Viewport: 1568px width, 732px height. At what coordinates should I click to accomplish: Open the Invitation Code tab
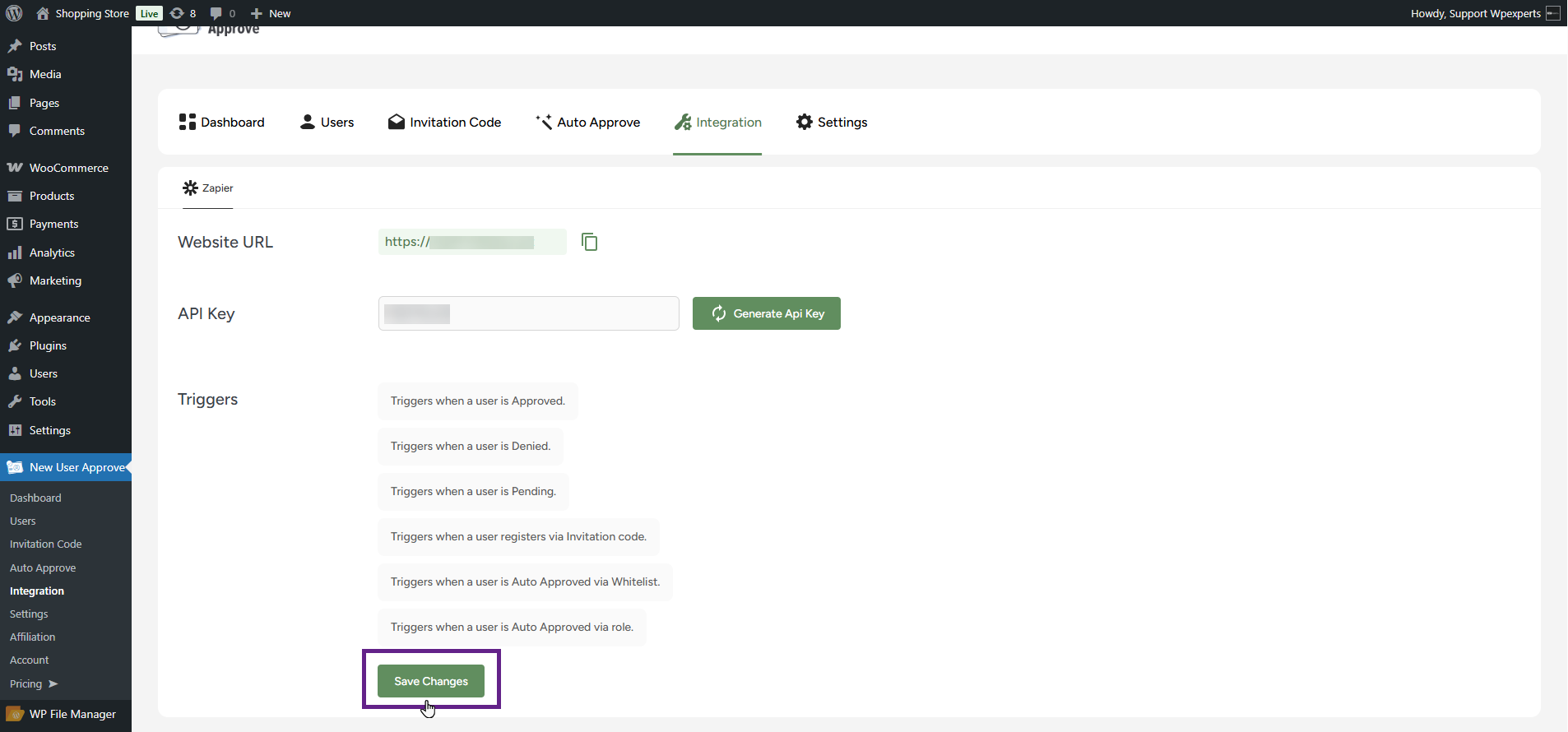(444, 123)
